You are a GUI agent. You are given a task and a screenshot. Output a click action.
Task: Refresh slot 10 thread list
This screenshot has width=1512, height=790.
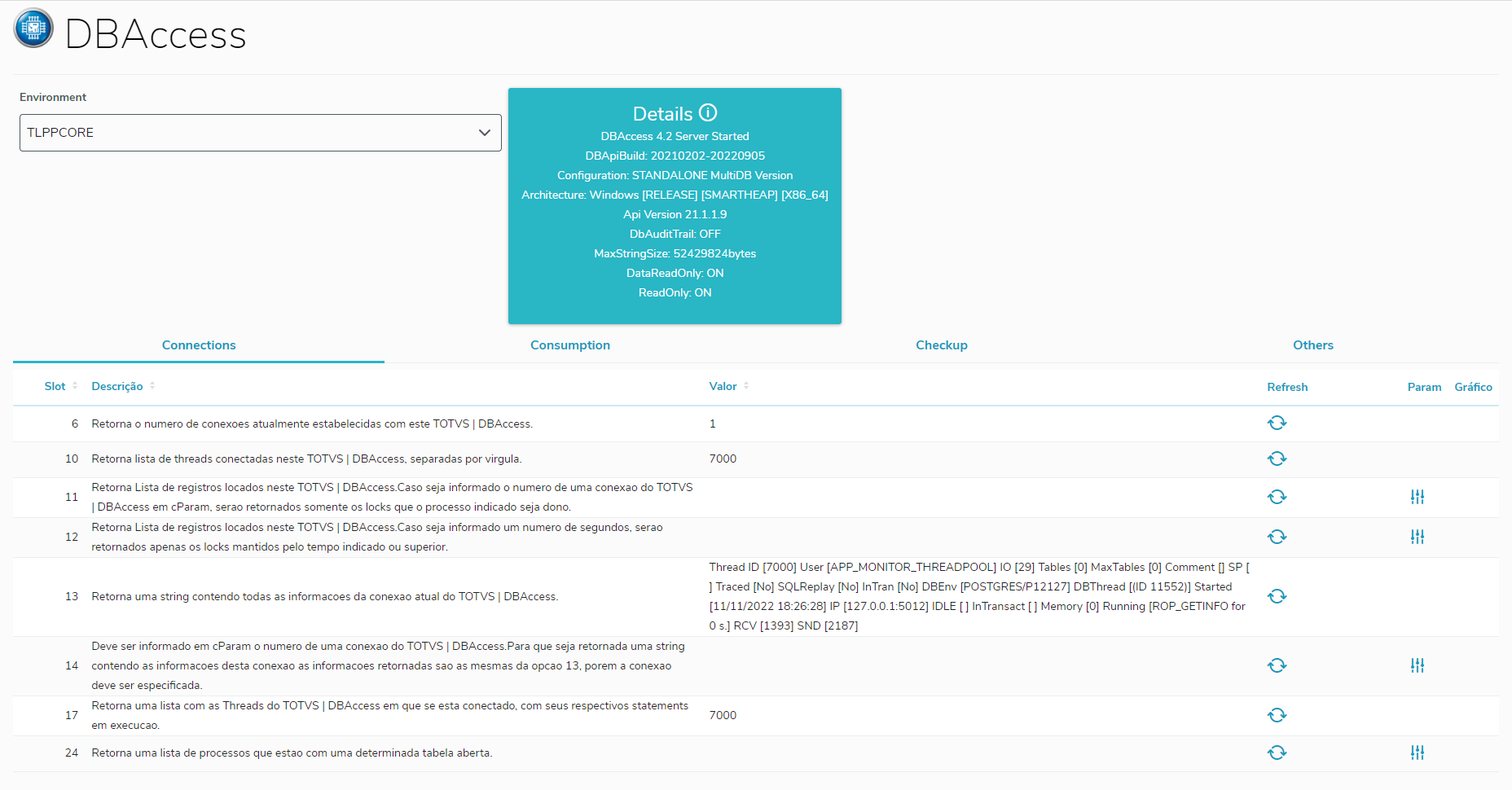tap(1277, 459)
